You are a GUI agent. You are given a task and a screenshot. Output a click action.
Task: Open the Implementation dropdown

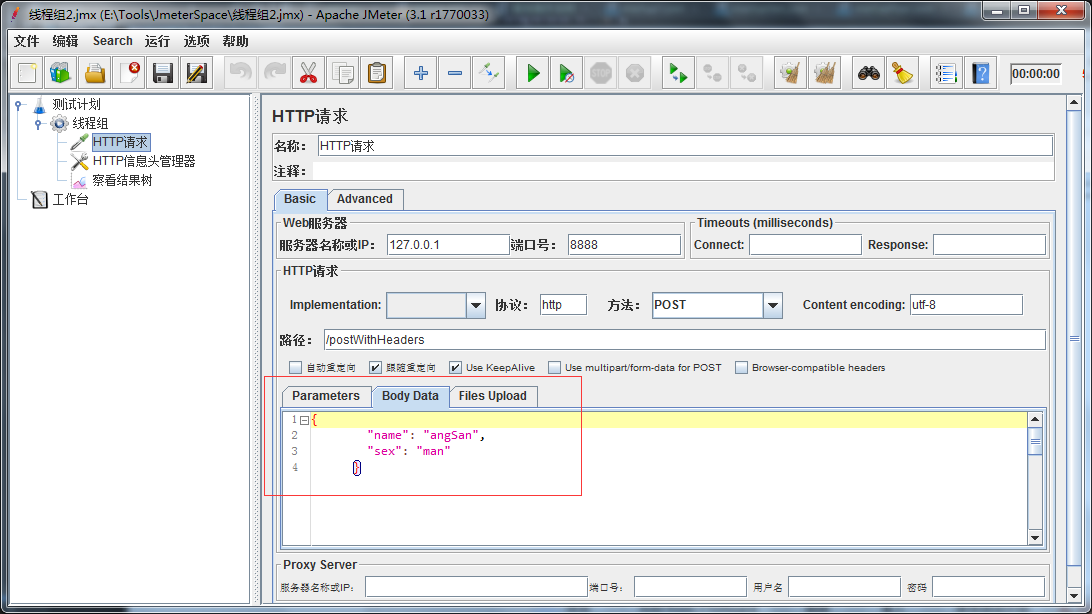(476, 305)
